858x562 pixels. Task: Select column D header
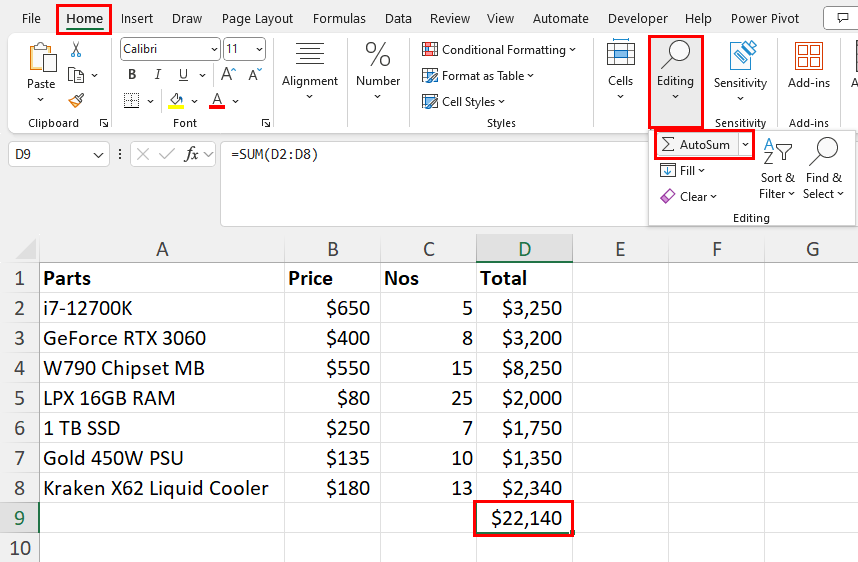pos(524,249)
